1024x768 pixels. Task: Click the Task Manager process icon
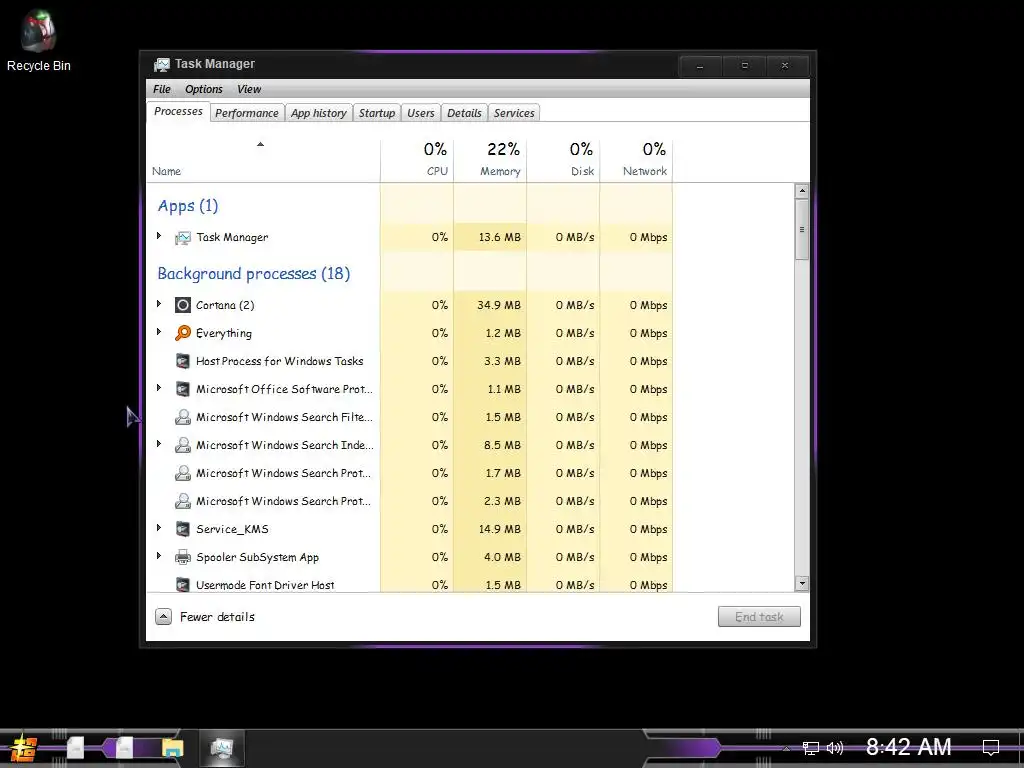point(183,238)
